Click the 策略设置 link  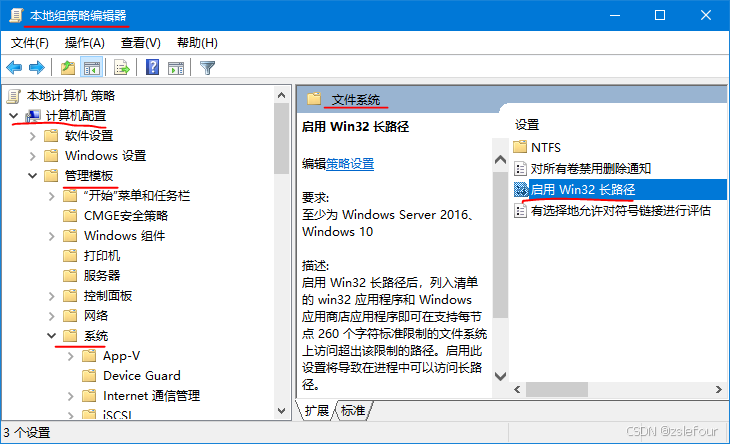(350, 164)
